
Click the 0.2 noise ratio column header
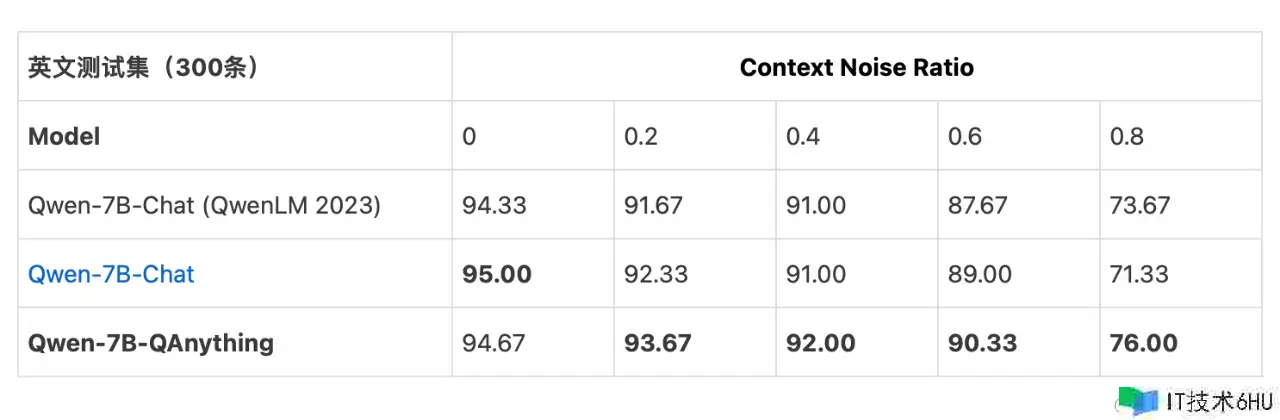pos(640,136)
